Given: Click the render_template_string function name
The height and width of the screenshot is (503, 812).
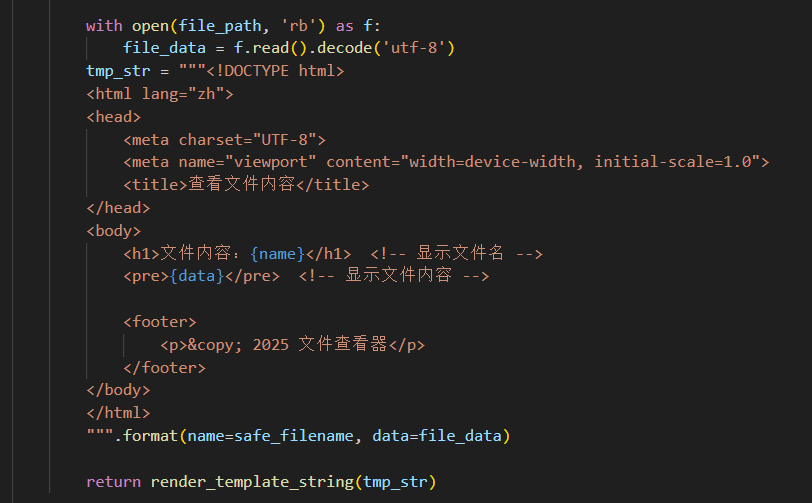Looking at the screenshot, I should tap(252, 482).
